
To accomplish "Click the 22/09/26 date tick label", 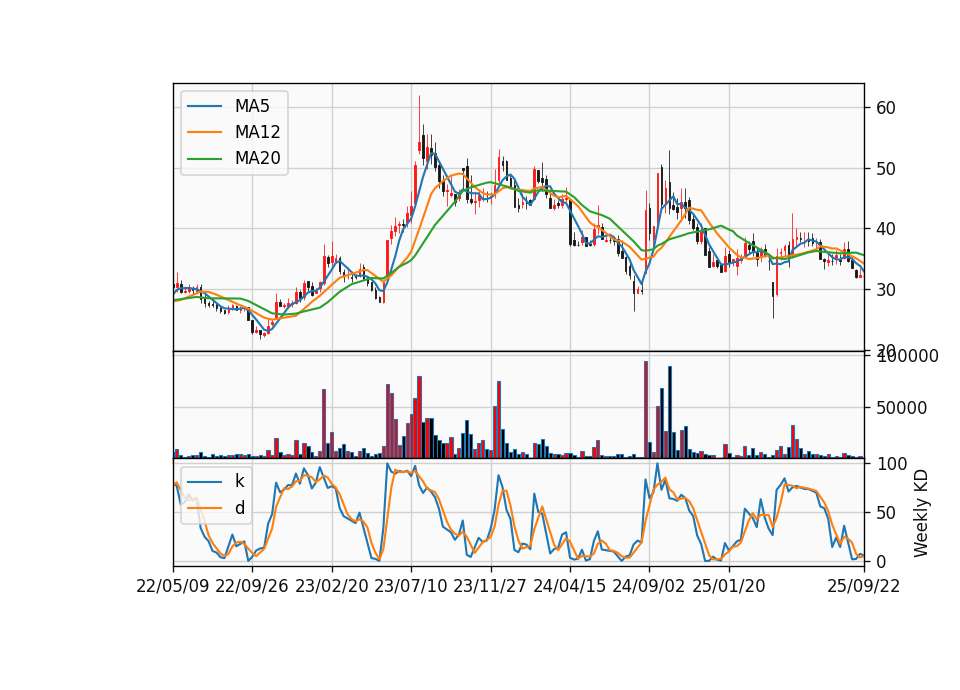I will pos(252,586).
